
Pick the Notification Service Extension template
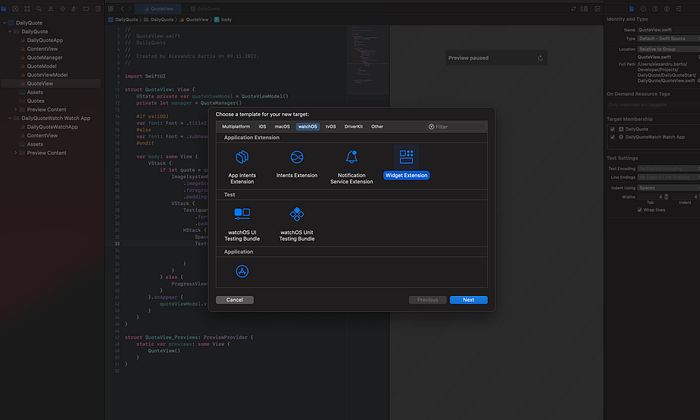pos(351,166)
